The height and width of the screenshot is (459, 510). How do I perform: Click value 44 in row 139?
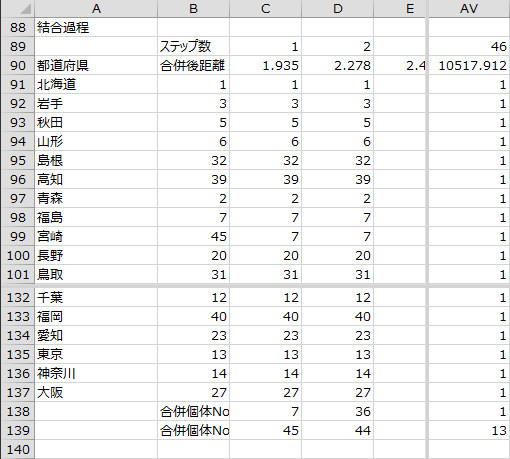coord(337,430)
